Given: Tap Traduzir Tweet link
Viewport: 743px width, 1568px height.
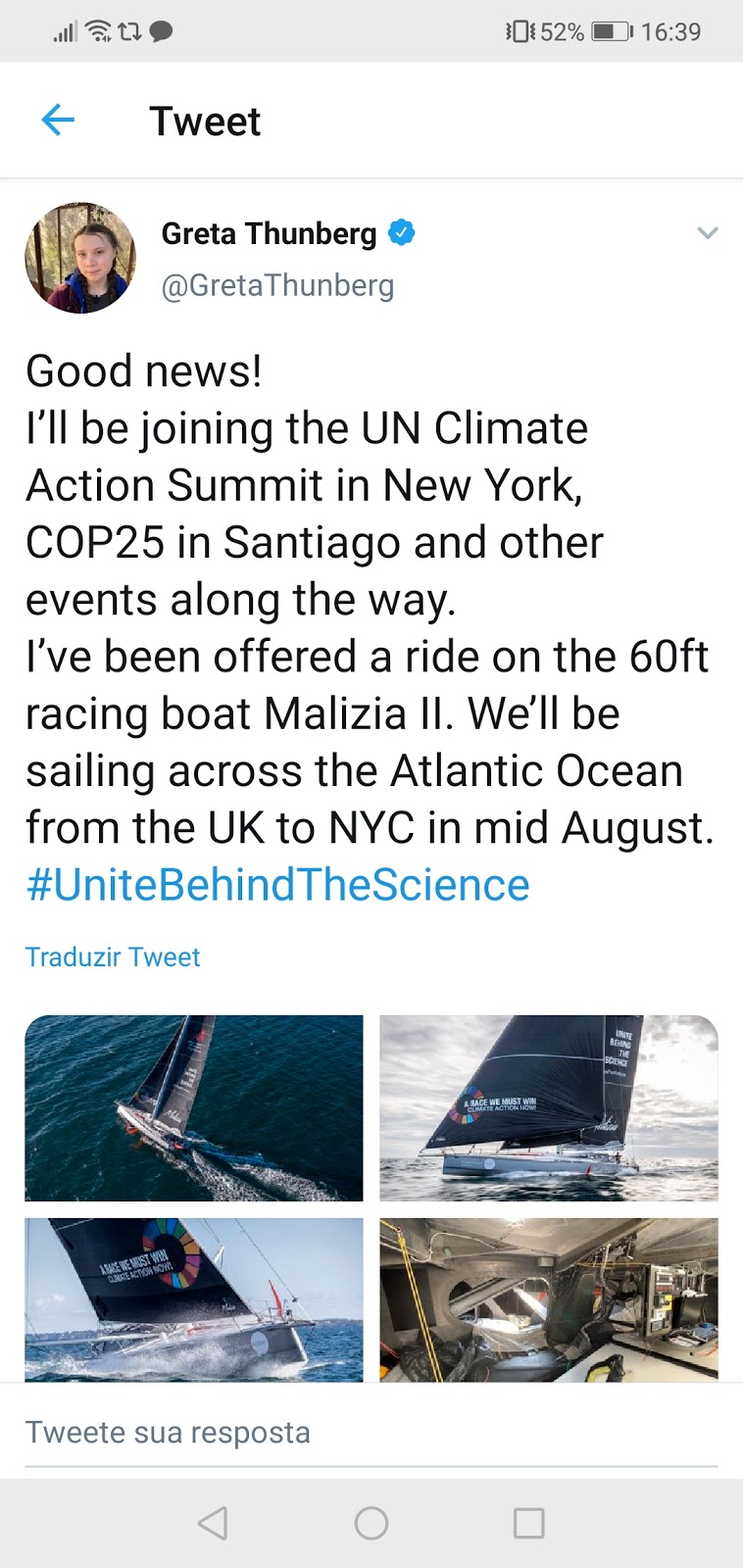Looking at the screenshot, I should (113, 956).
